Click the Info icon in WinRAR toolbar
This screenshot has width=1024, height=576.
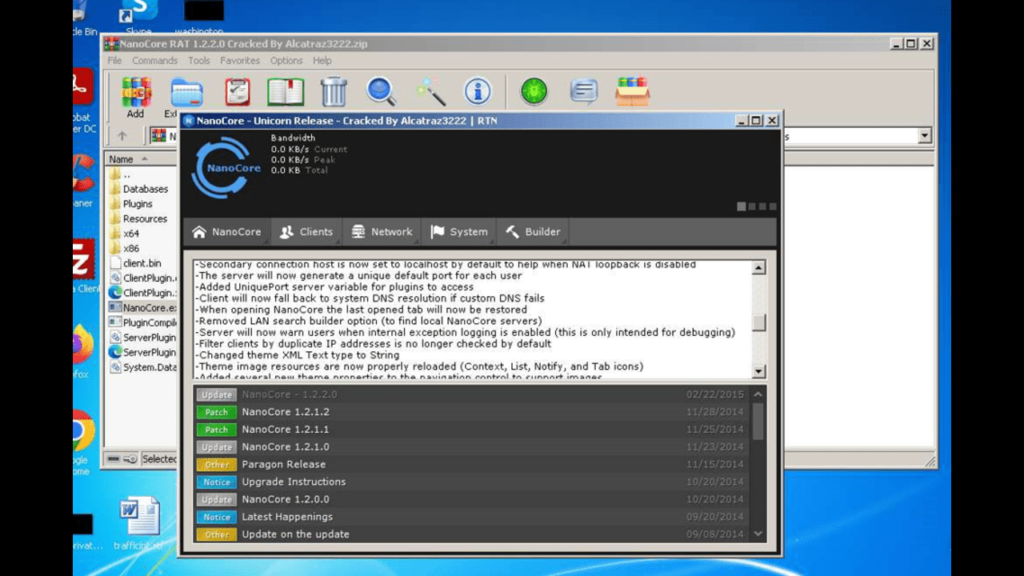tap(477, 91)
